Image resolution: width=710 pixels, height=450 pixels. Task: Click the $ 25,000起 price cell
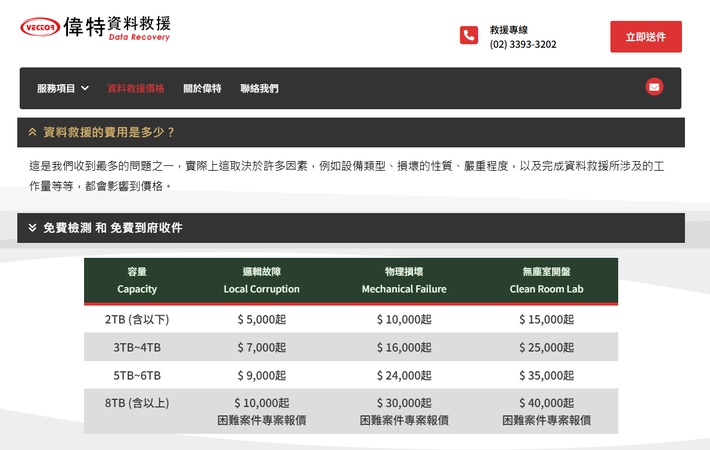[547, 347]
